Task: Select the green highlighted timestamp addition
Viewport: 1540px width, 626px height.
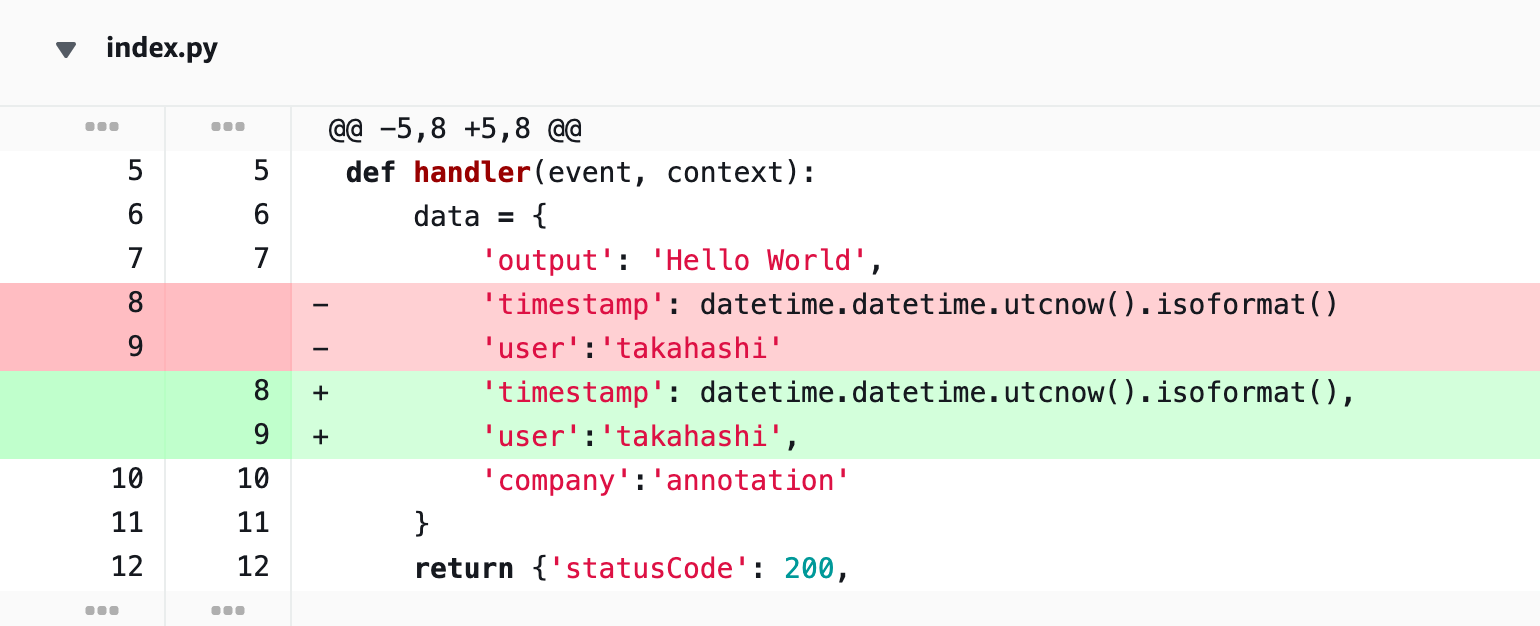Action: [900, 391]
